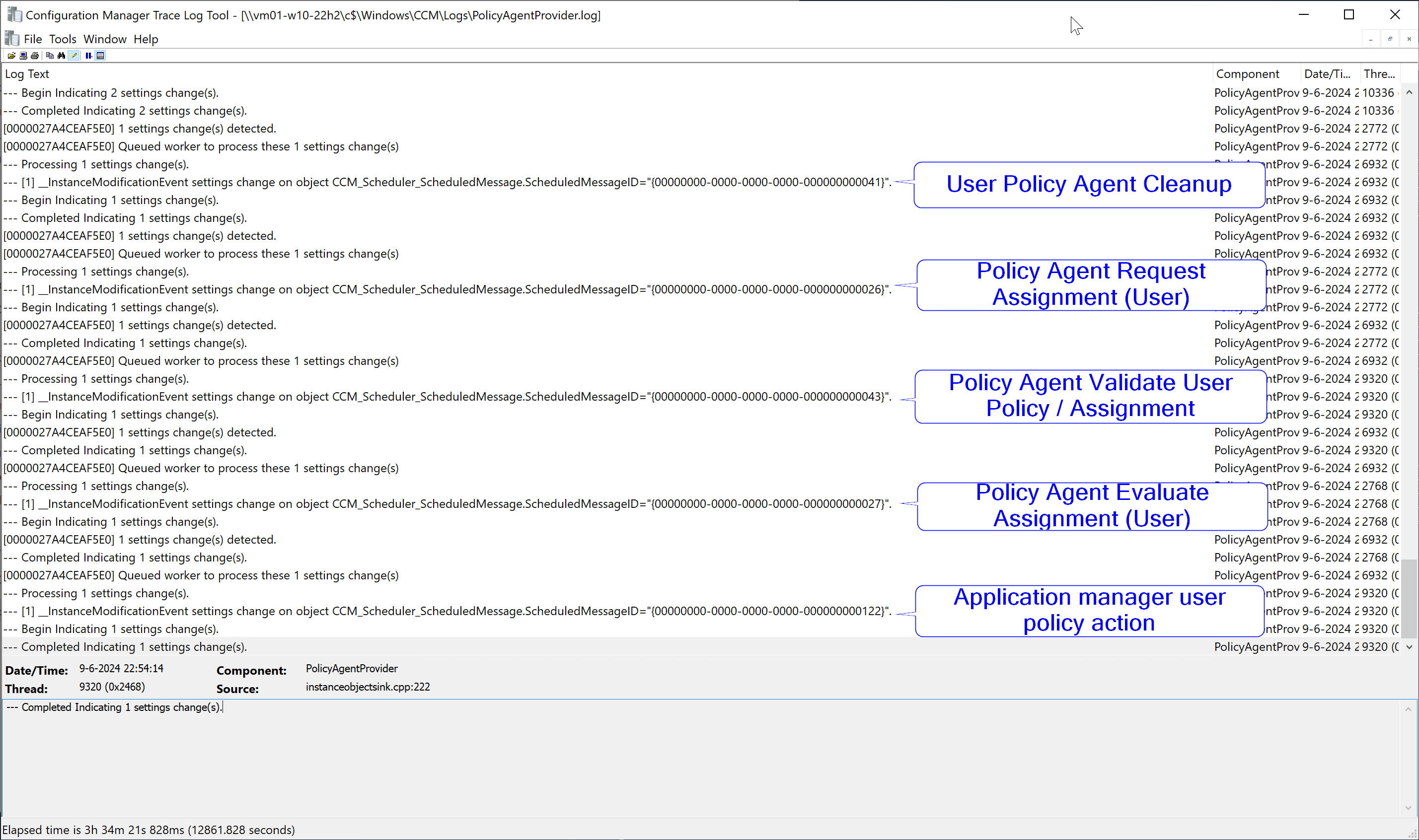
Task: Click the Open log file toolbar icon
Action: pyautogui.click(x=11, y=56)
